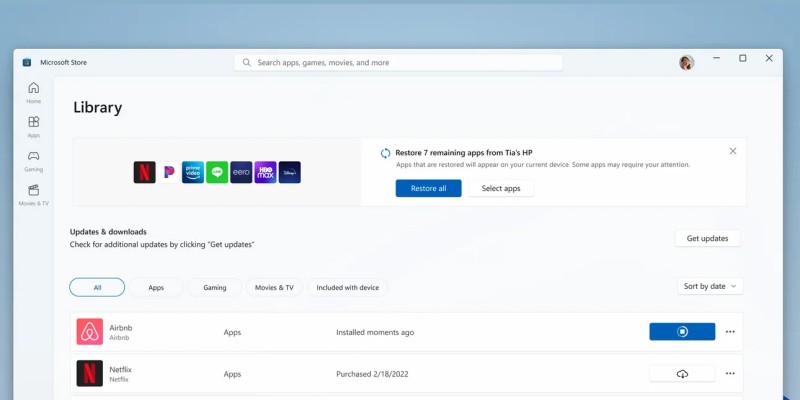Click 'Restore 7 remaining apps' title
This screenshot has width=800, height=400.
(464, 153)
